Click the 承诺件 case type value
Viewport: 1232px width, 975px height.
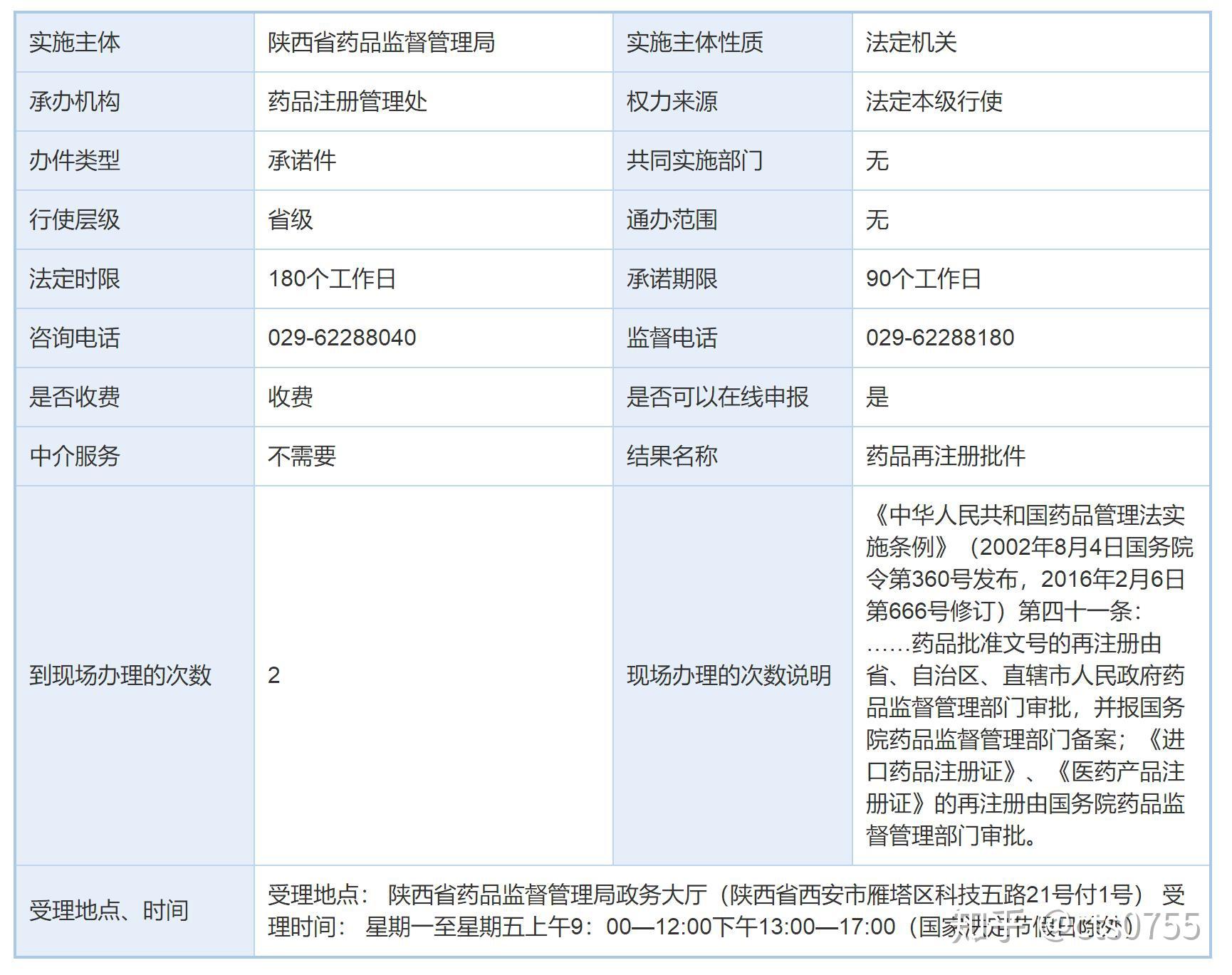(x=302, y=161)
